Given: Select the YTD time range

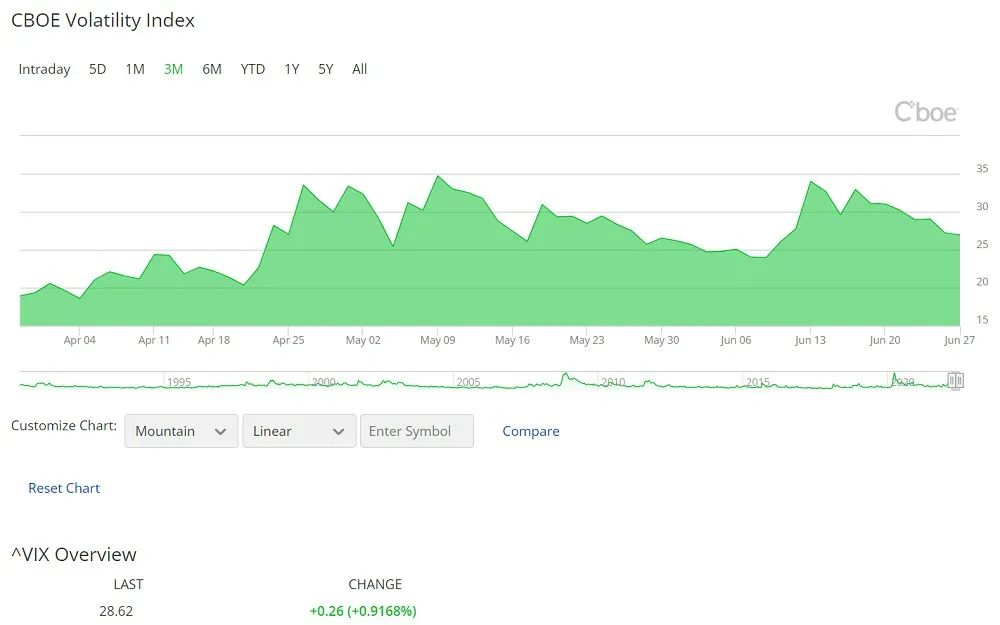Looking at the screenshot, I should pyautogui.click(x=253, y=69).
